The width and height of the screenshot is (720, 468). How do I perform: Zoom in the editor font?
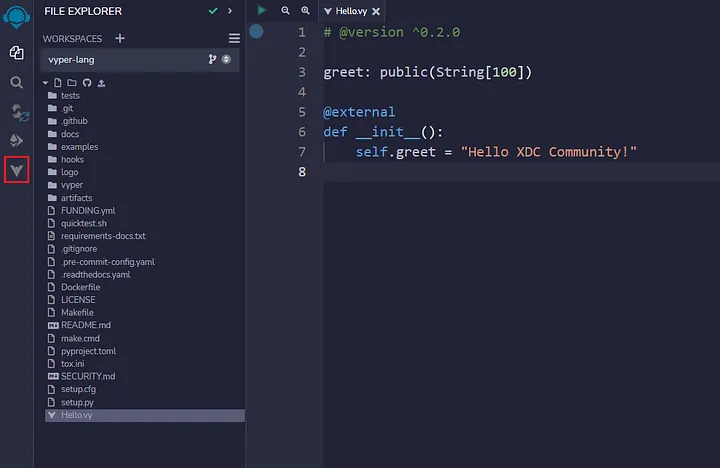click(305, 10)
